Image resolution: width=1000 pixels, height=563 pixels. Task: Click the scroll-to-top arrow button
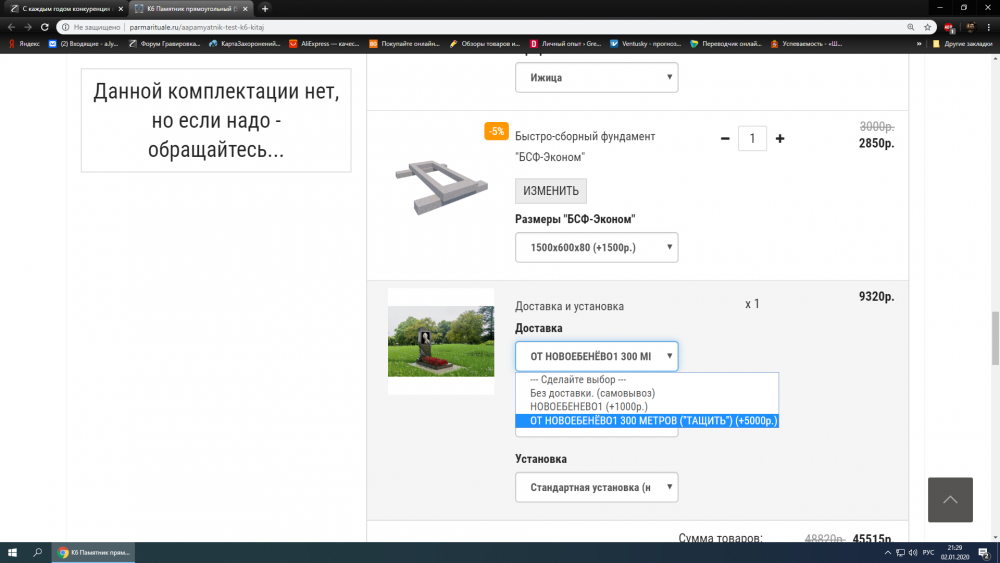pyautogui.click(x=950, y=500)
